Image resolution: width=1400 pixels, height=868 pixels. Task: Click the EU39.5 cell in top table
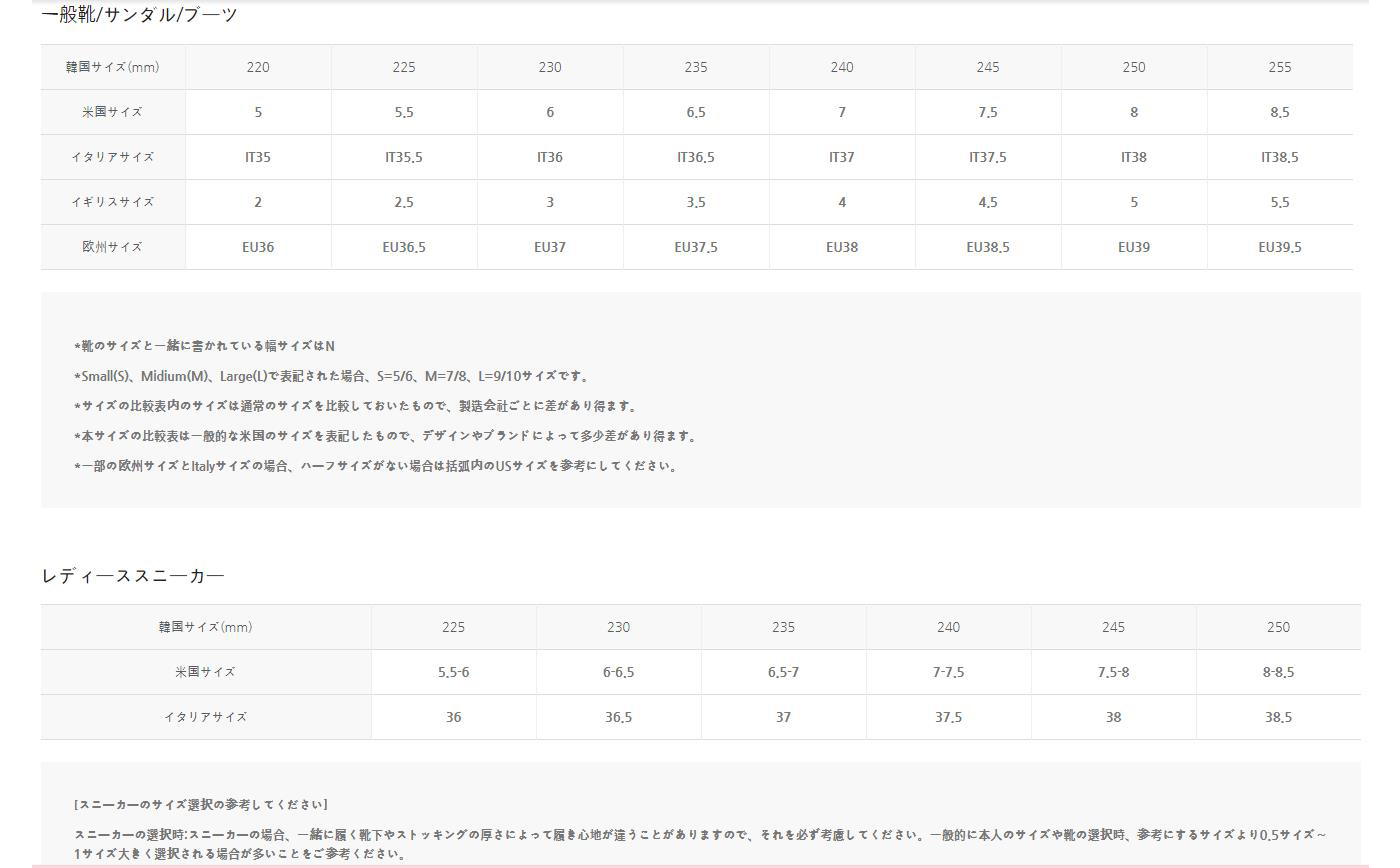(x=1279, y=247)
